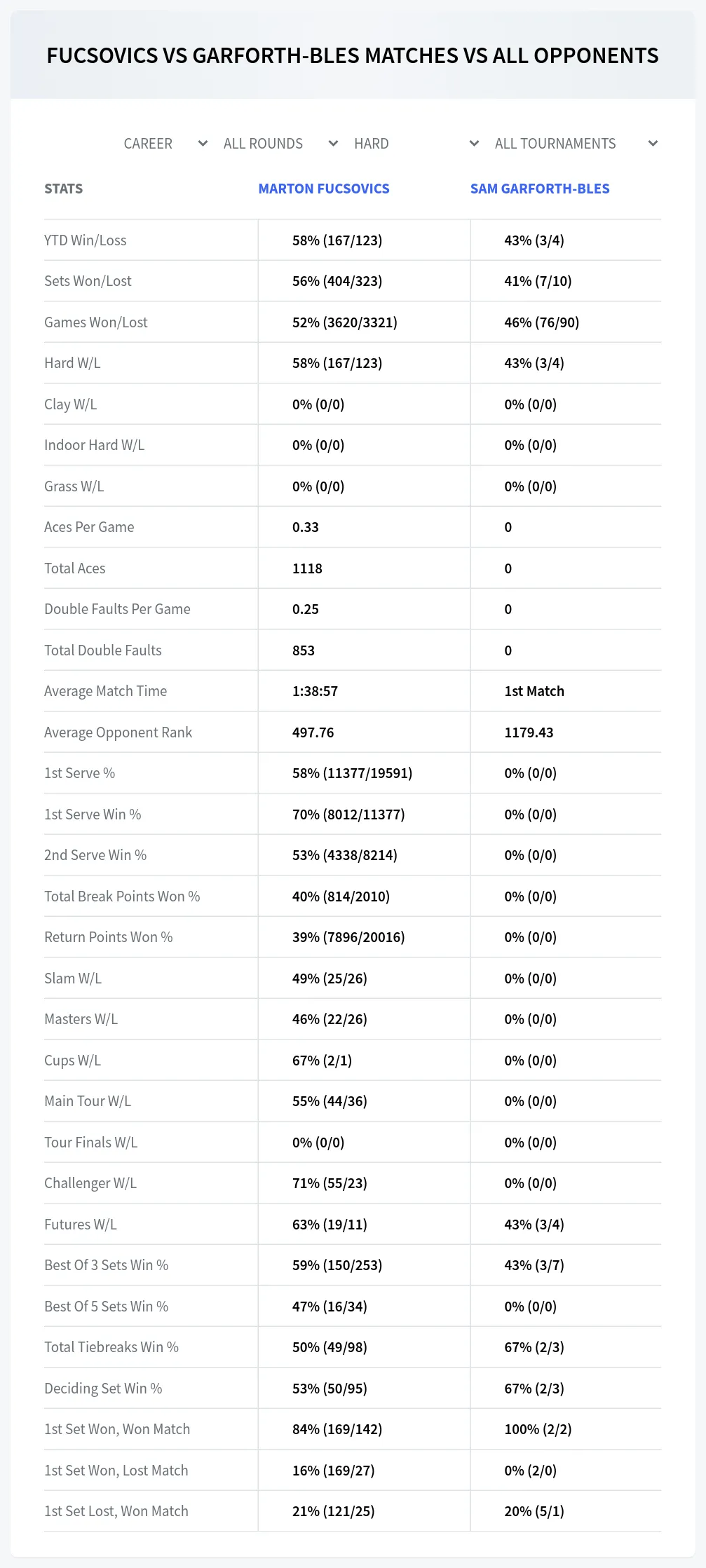Screen dimensions: 706x1568
Task: Select the STATS column header
Action: tap(63, 189)
